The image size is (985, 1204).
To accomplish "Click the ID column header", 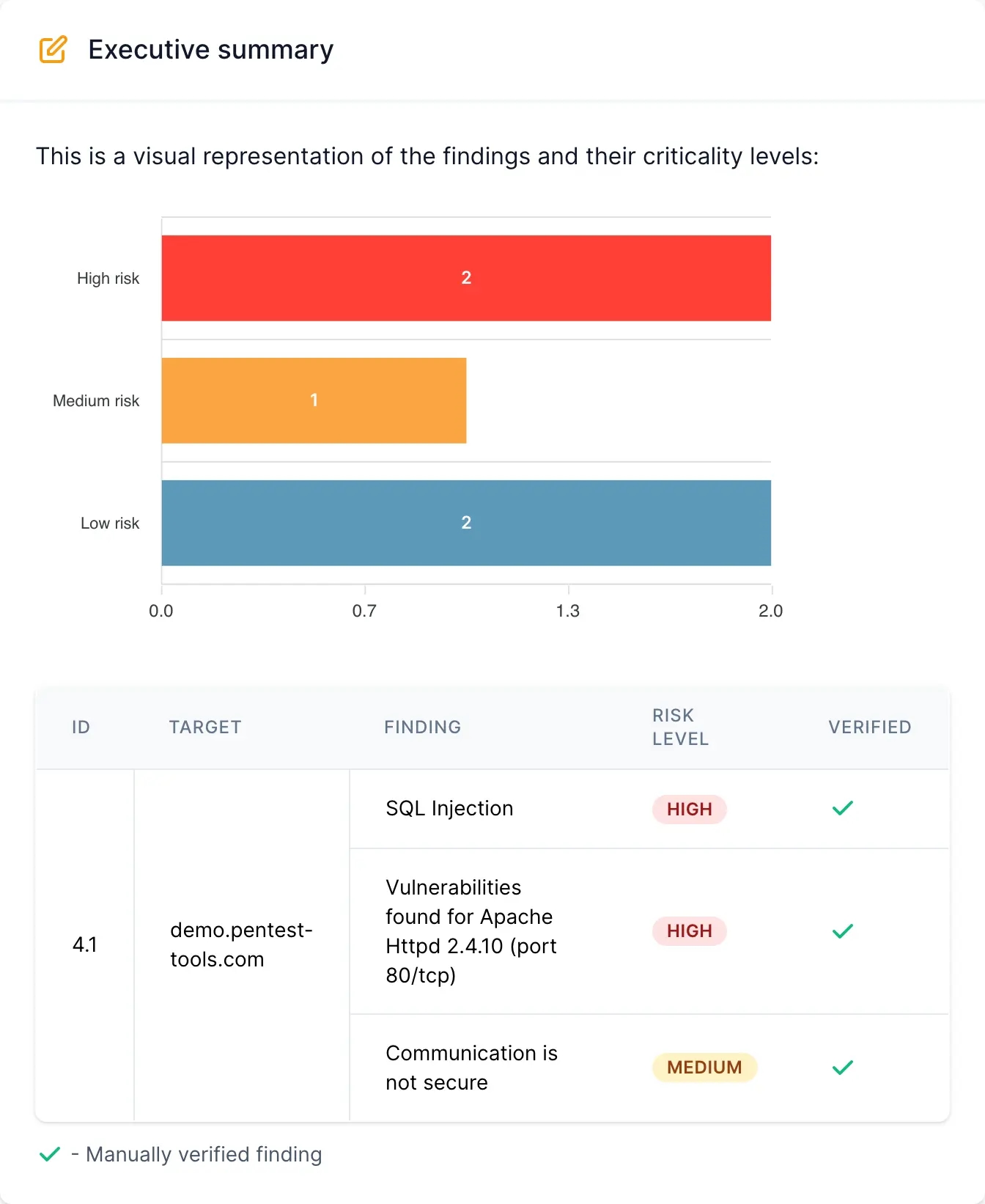I will [x=81, y=727].
